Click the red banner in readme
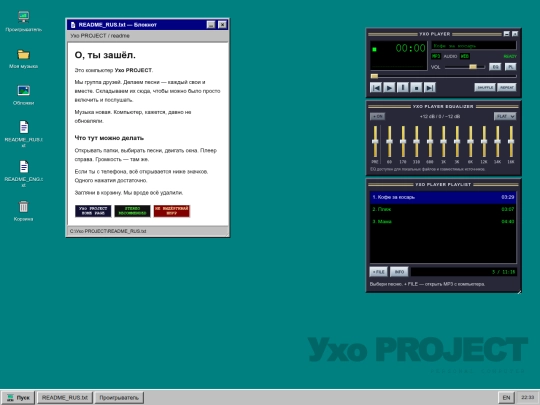 tap(172, 211)
